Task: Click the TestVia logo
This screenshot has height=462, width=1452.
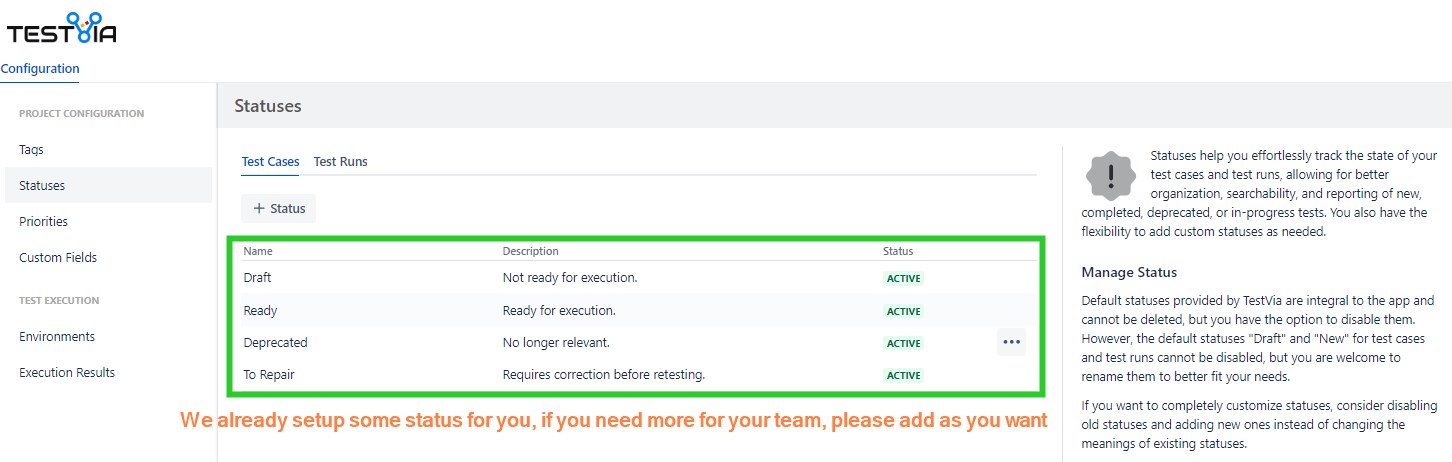Action: pos(62,29)
